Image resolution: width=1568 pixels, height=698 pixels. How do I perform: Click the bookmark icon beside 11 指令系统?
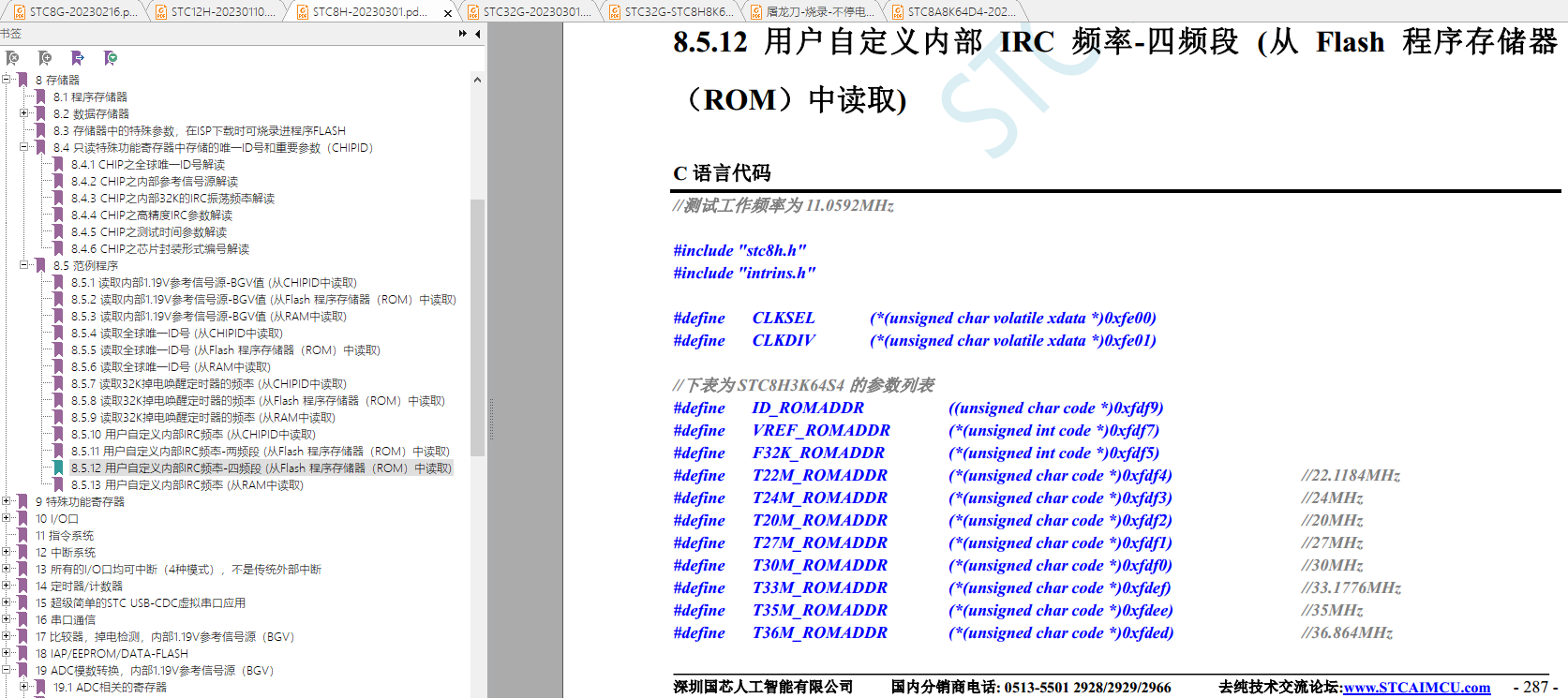[x=22, y=536]
